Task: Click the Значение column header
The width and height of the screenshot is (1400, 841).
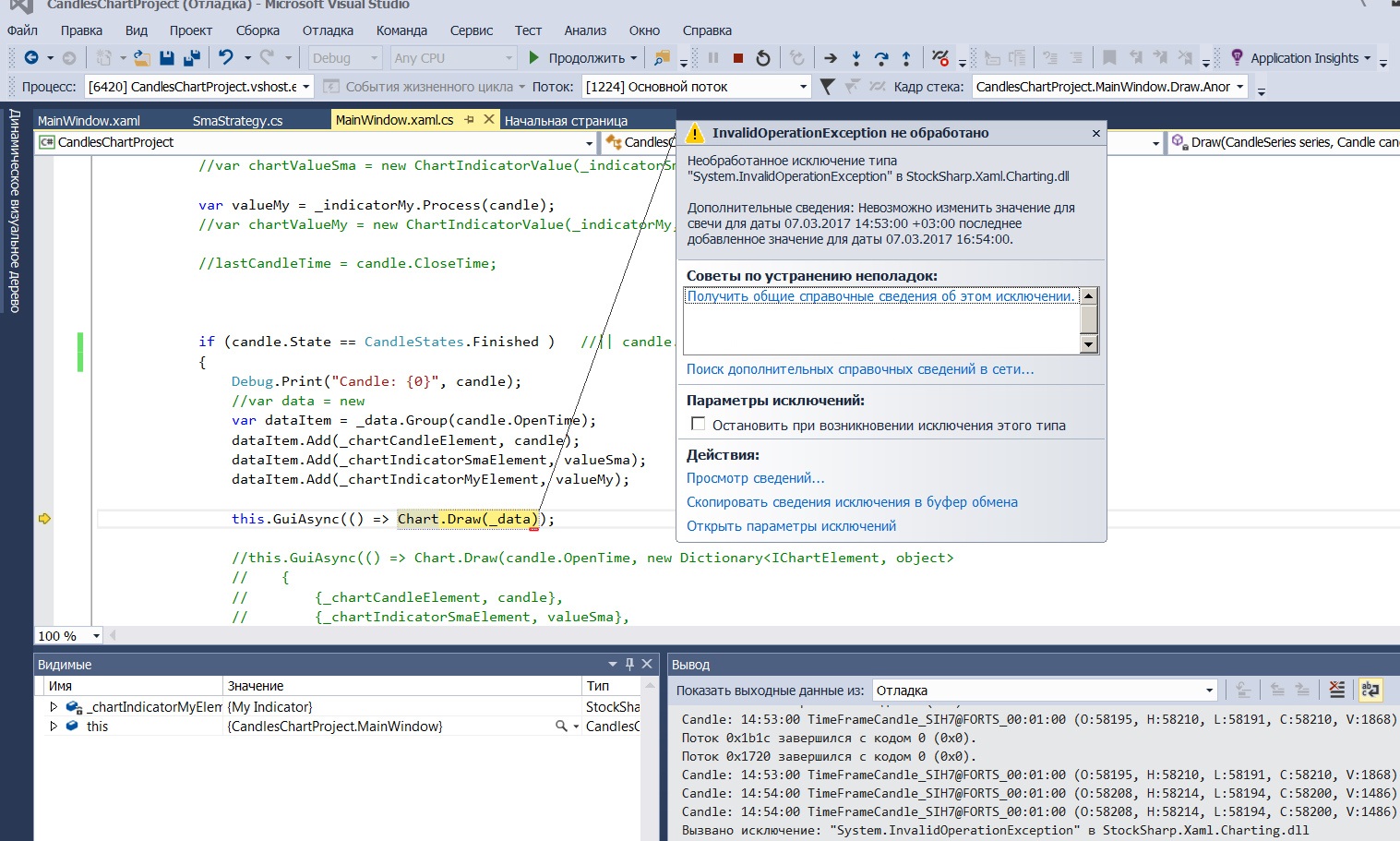Action: (x=402, y=686)
